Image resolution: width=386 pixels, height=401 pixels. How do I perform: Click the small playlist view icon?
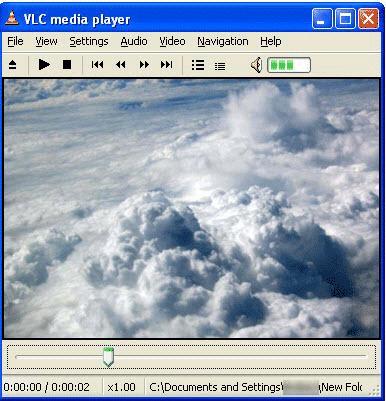pos(220,66)
